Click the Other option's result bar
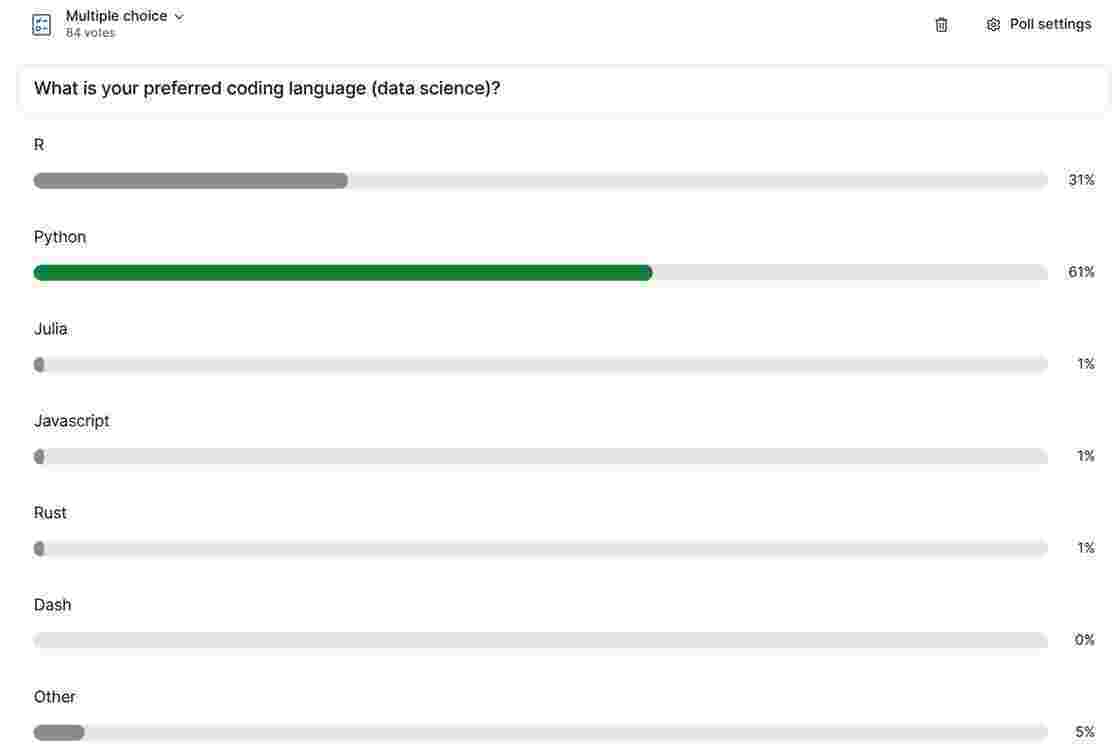The height and width of the screenshot is (755, 1120). click(x=59, y=733)
